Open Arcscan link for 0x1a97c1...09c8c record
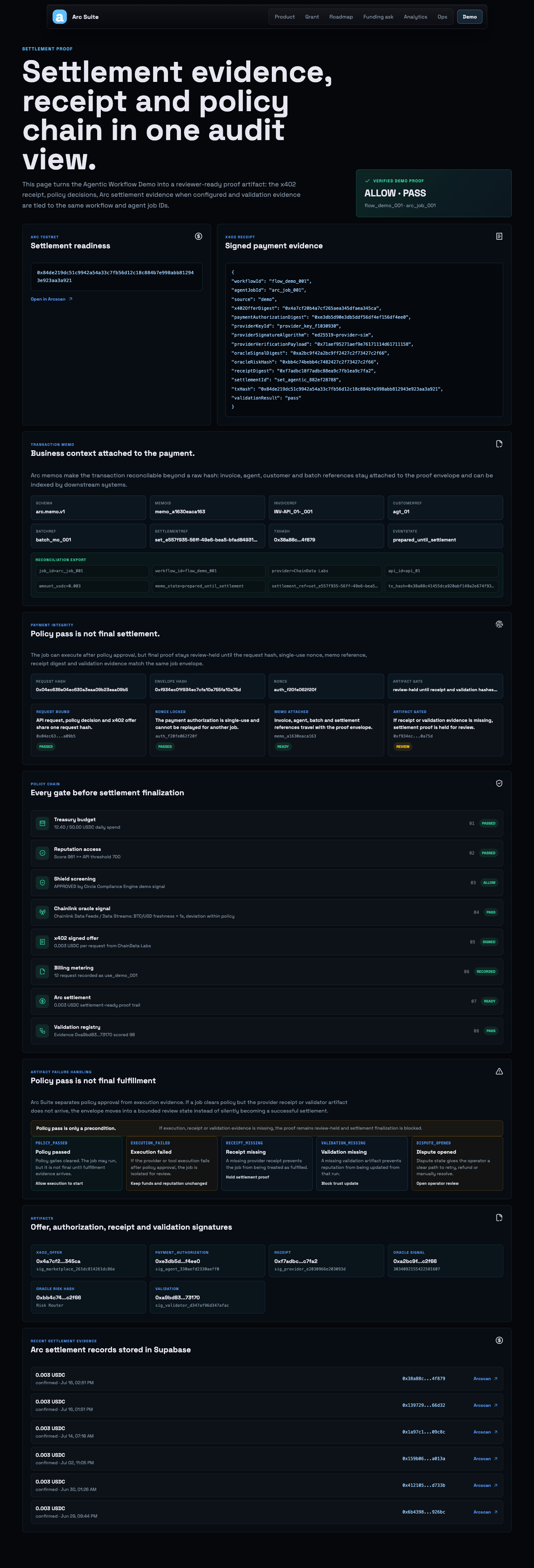This screenshot has height=1568, width=534. (x=485, y=1432)
